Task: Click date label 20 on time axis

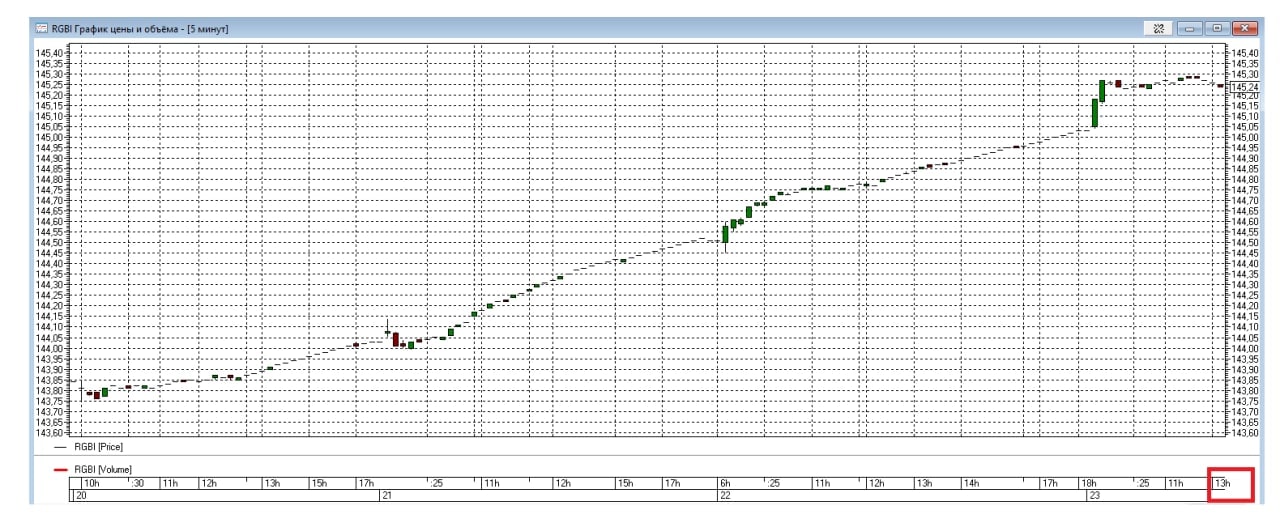Action: pyautogui.click(x=82, y=495)
